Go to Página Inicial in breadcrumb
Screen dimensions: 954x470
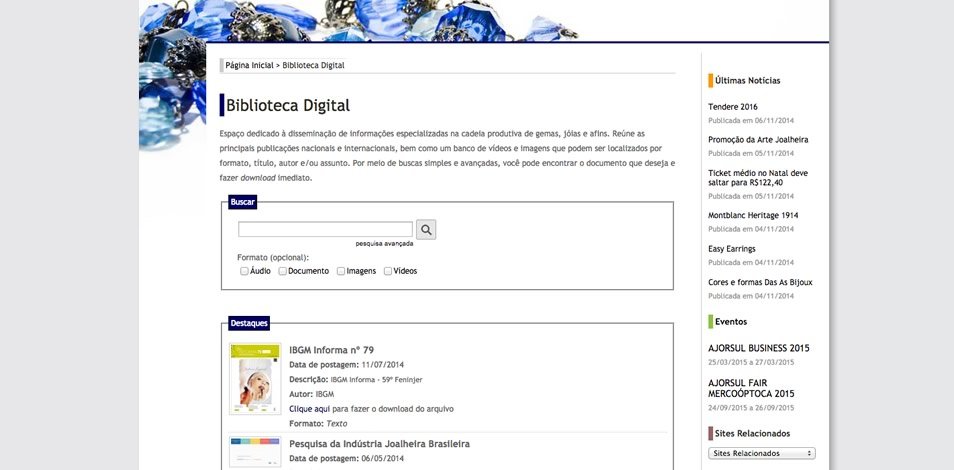(249, 65)
